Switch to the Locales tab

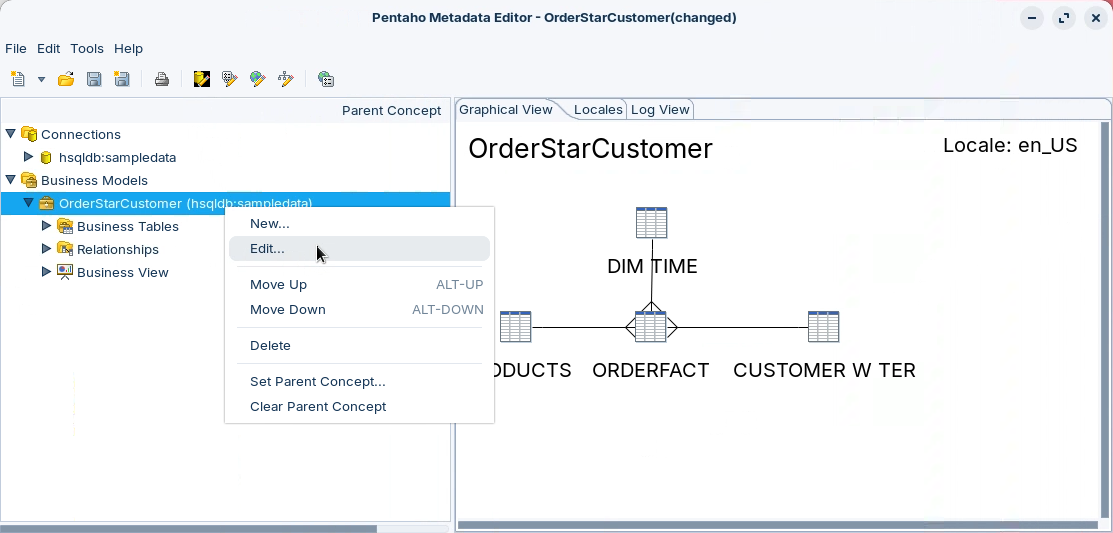[x=598, y=110]
